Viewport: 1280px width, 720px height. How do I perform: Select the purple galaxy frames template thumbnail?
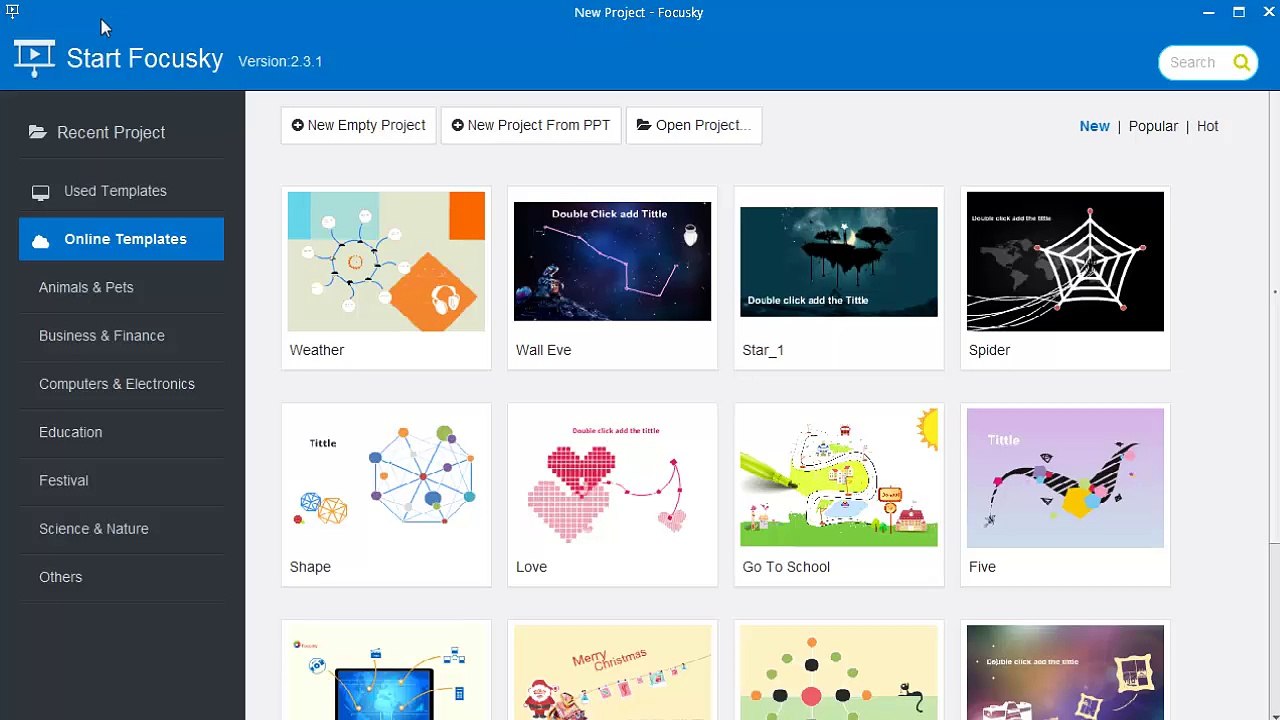point(1065,672)
